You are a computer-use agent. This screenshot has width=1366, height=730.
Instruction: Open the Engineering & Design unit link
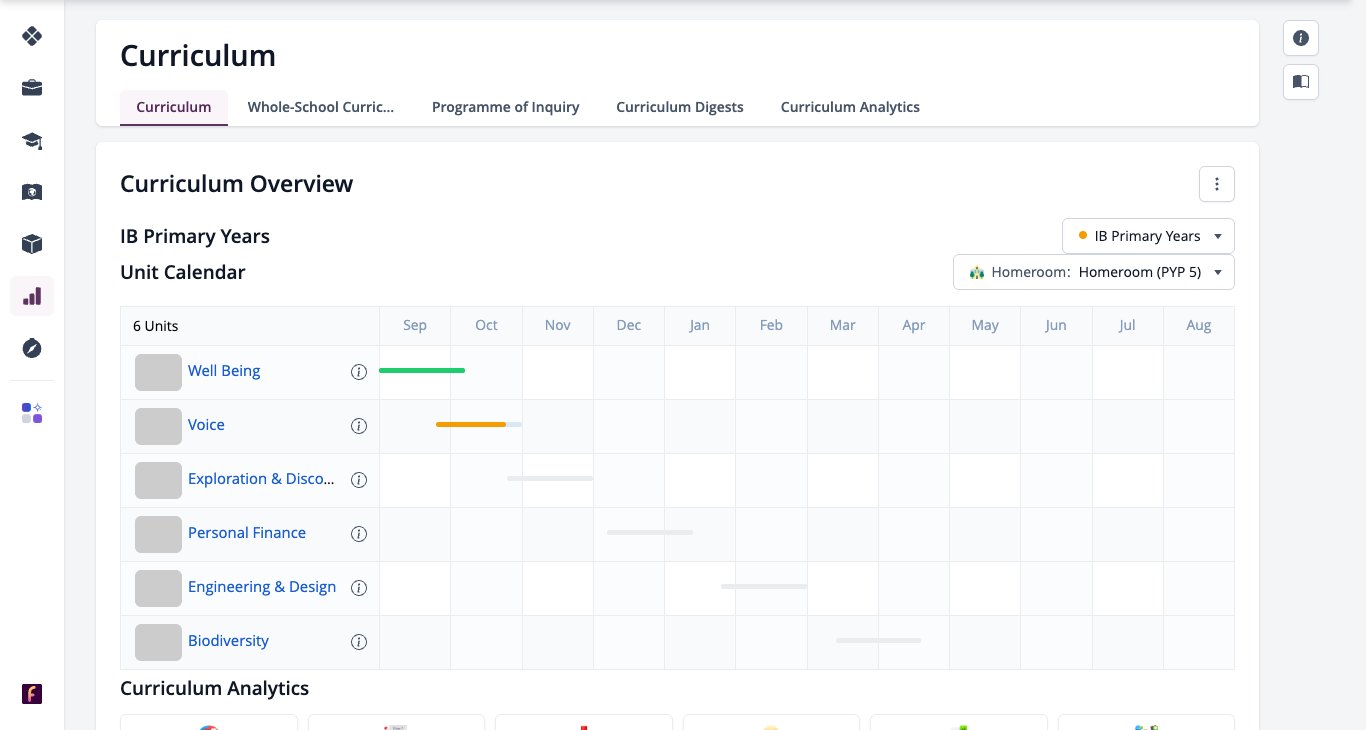(x=262, y=587)
